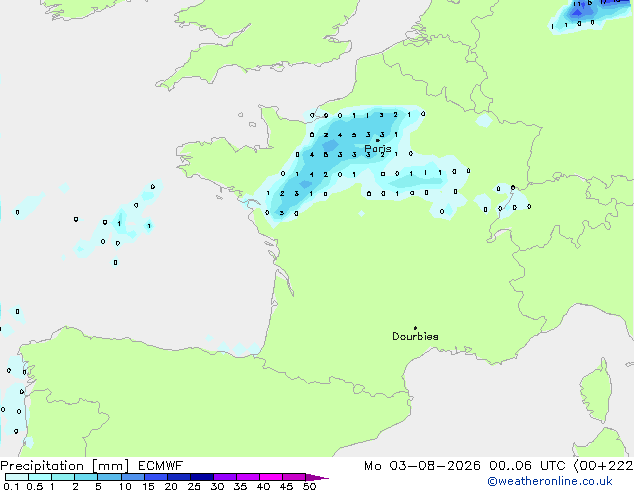Pick the 20–25 mm legend swatch
The width and height of the screenshot is (634, 490).
tap(179, 477)
